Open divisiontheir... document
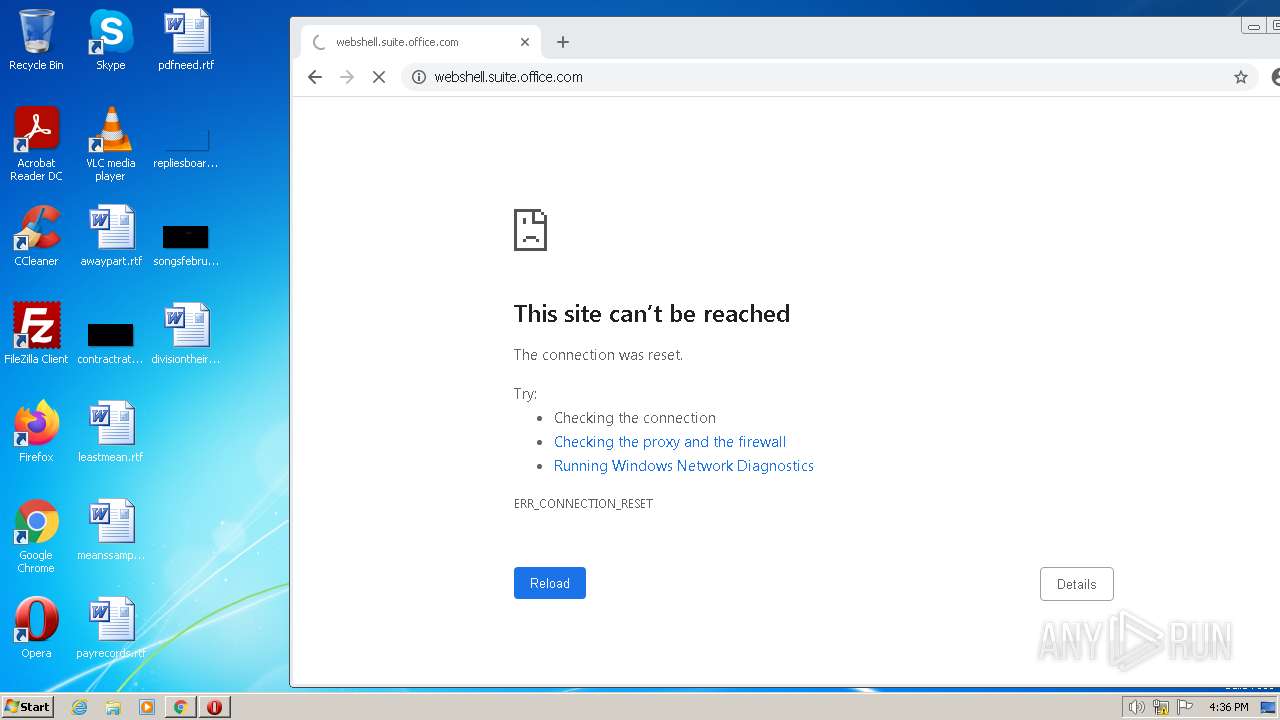Viewport: 1280px width, 720px height. point(186,334)
